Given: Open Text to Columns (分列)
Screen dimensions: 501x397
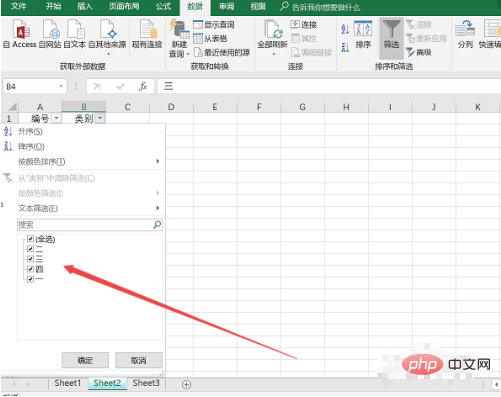Looking at the screenshot, I should coord(465,35).
